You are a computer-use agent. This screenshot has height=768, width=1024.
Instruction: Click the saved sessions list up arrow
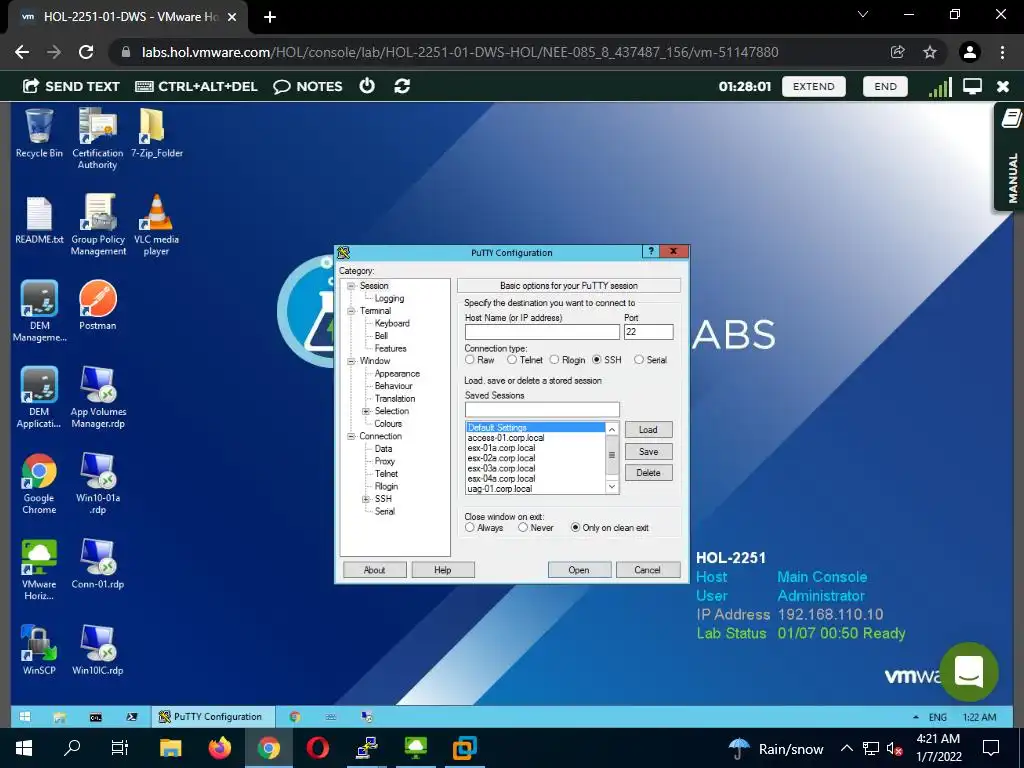[612, 429]
